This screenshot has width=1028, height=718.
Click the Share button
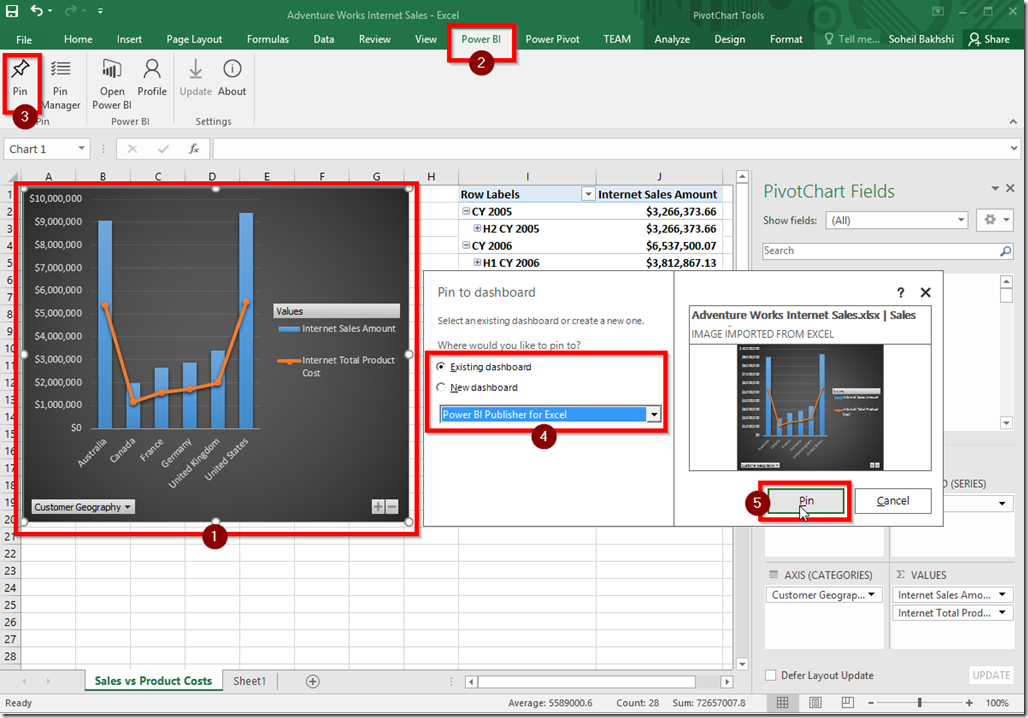pos(989,39)
